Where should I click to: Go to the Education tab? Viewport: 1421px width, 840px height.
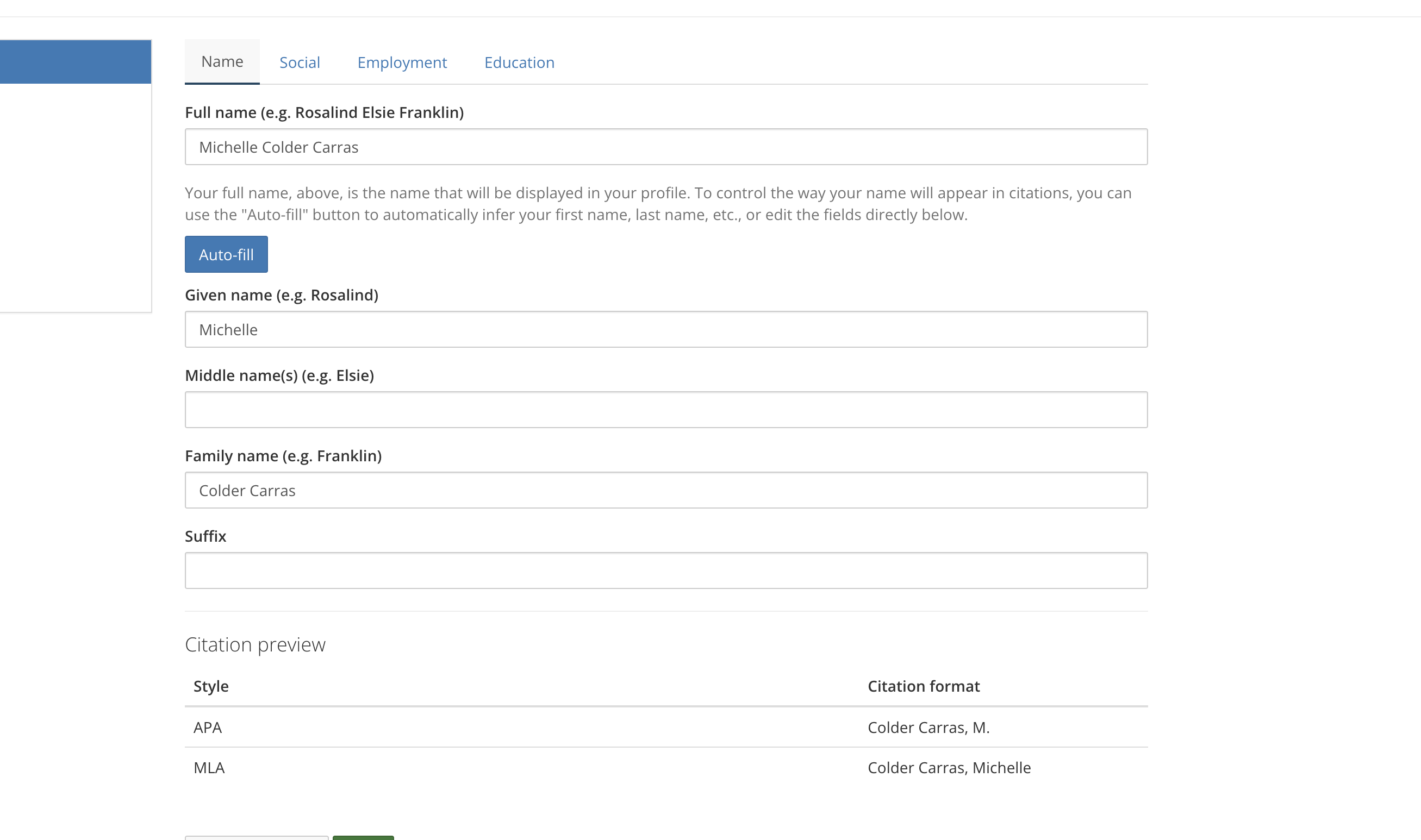[x=519, y=62]
